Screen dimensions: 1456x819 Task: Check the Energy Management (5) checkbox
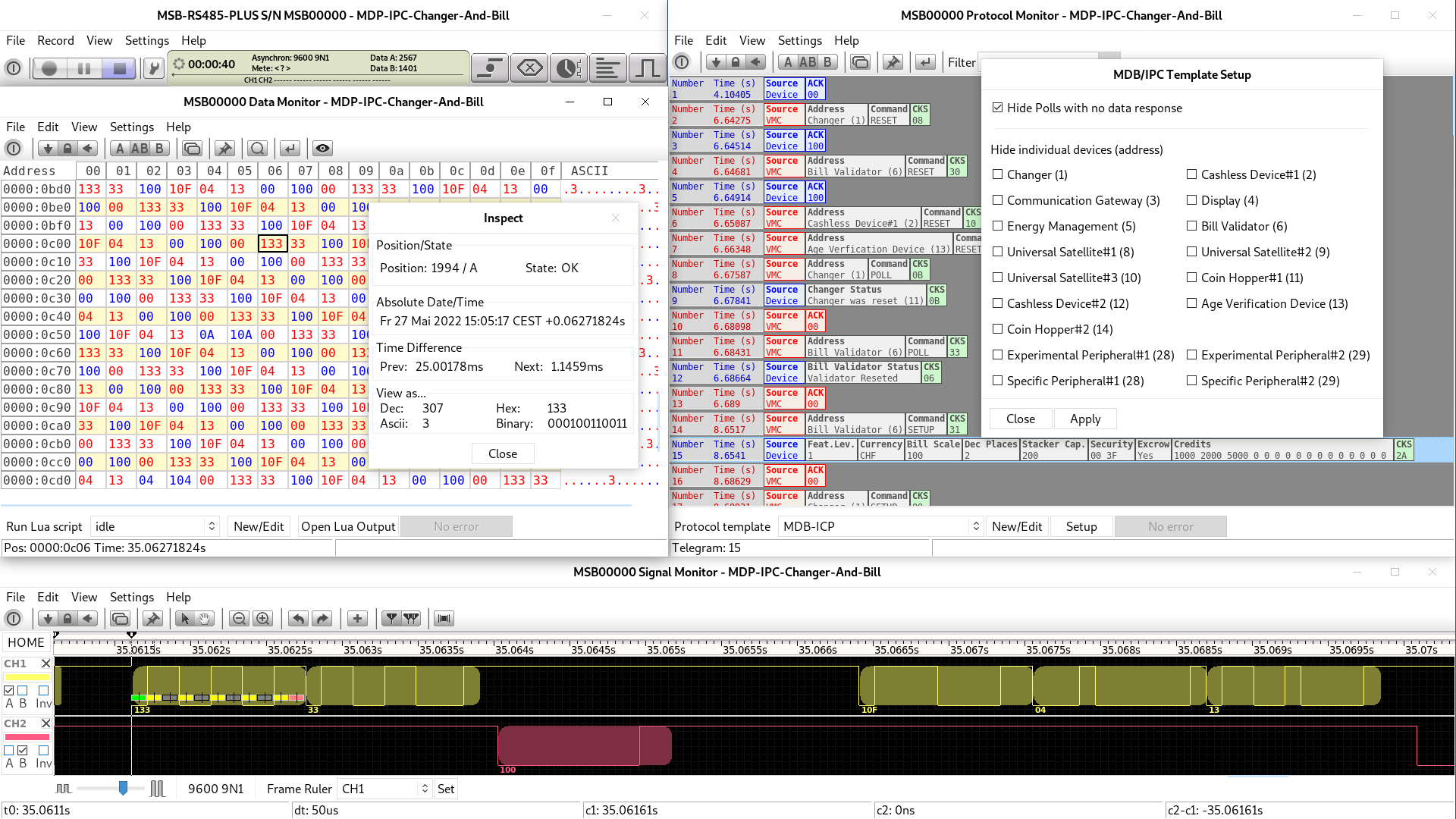tap(997, 226)
